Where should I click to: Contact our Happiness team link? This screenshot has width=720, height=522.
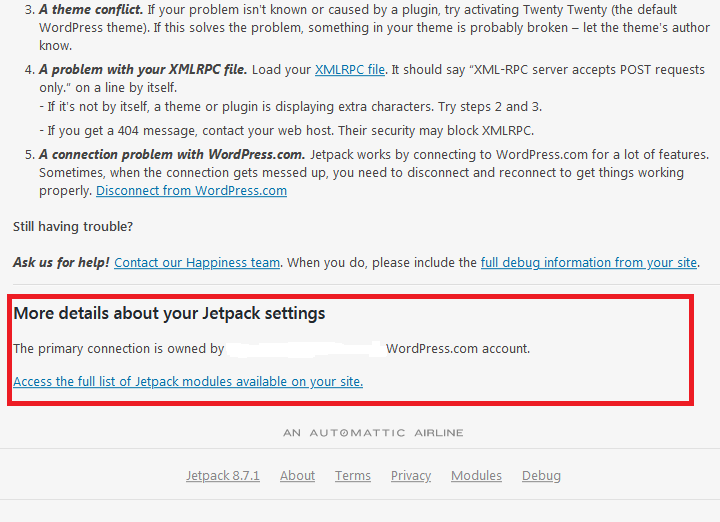click(197, 263)
